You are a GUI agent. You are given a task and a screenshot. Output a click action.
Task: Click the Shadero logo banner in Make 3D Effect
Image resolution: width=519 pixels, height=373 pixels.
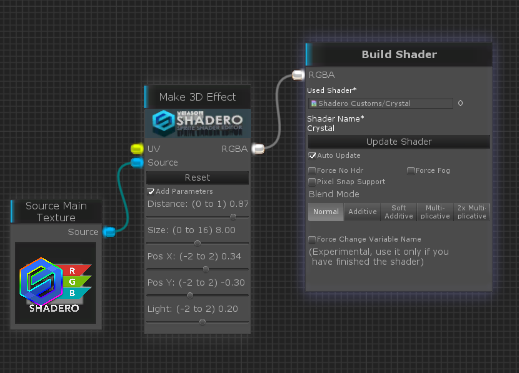tap(198, 123)
